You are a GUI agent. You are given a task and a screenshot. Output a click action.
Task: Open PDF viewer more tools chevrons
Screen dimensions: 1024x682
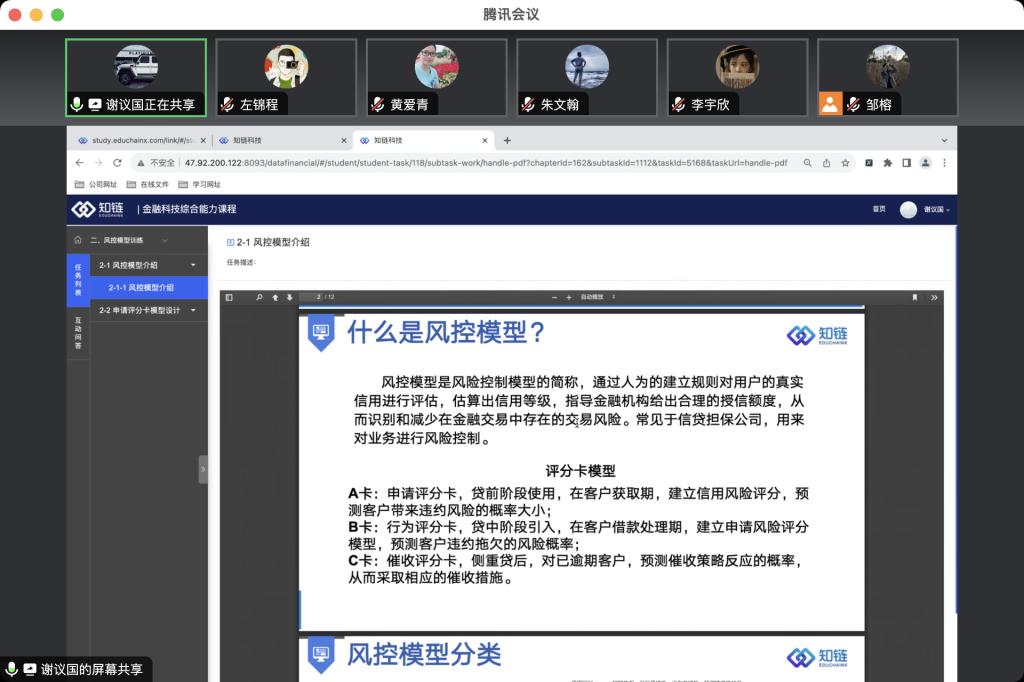(934, 297)
